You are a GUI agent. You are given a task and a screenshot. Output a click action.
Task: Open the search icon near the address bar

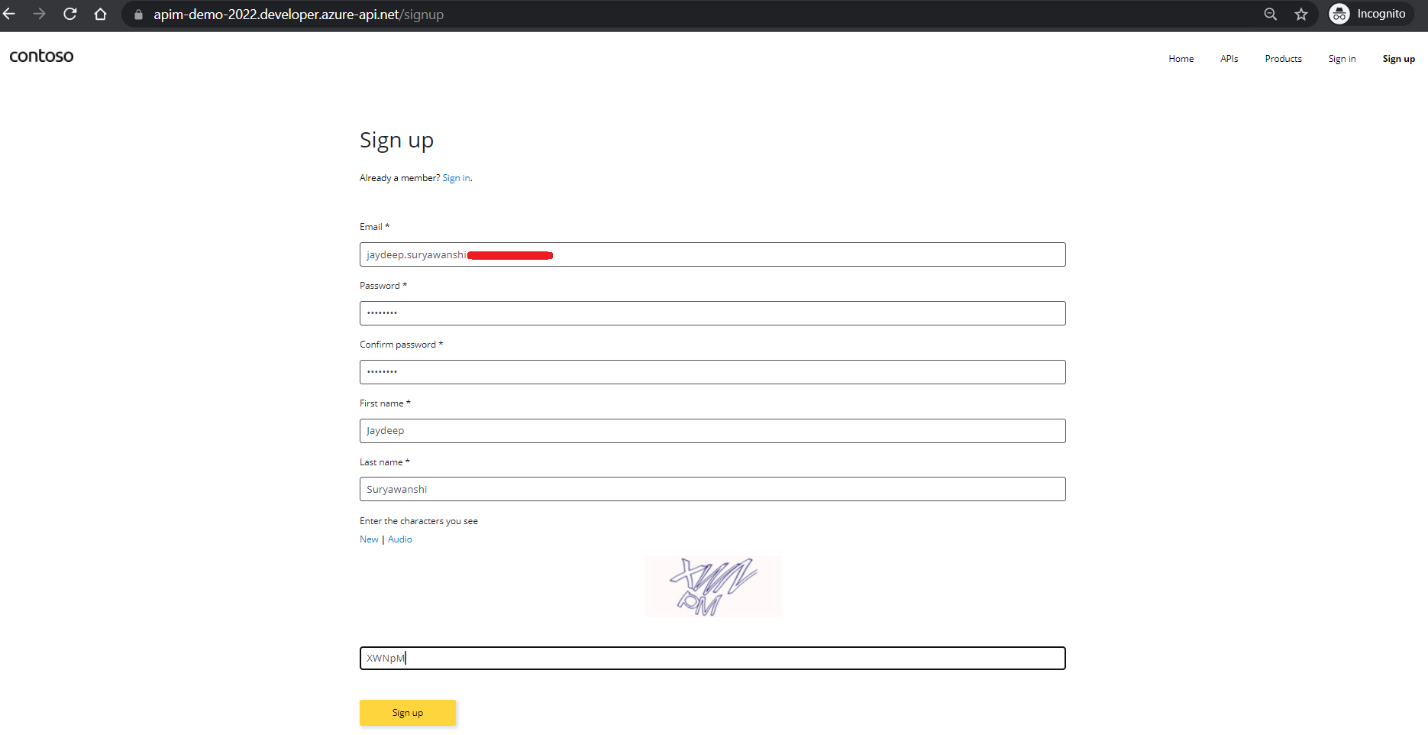pyautogui.click(x=1270, y=14)
